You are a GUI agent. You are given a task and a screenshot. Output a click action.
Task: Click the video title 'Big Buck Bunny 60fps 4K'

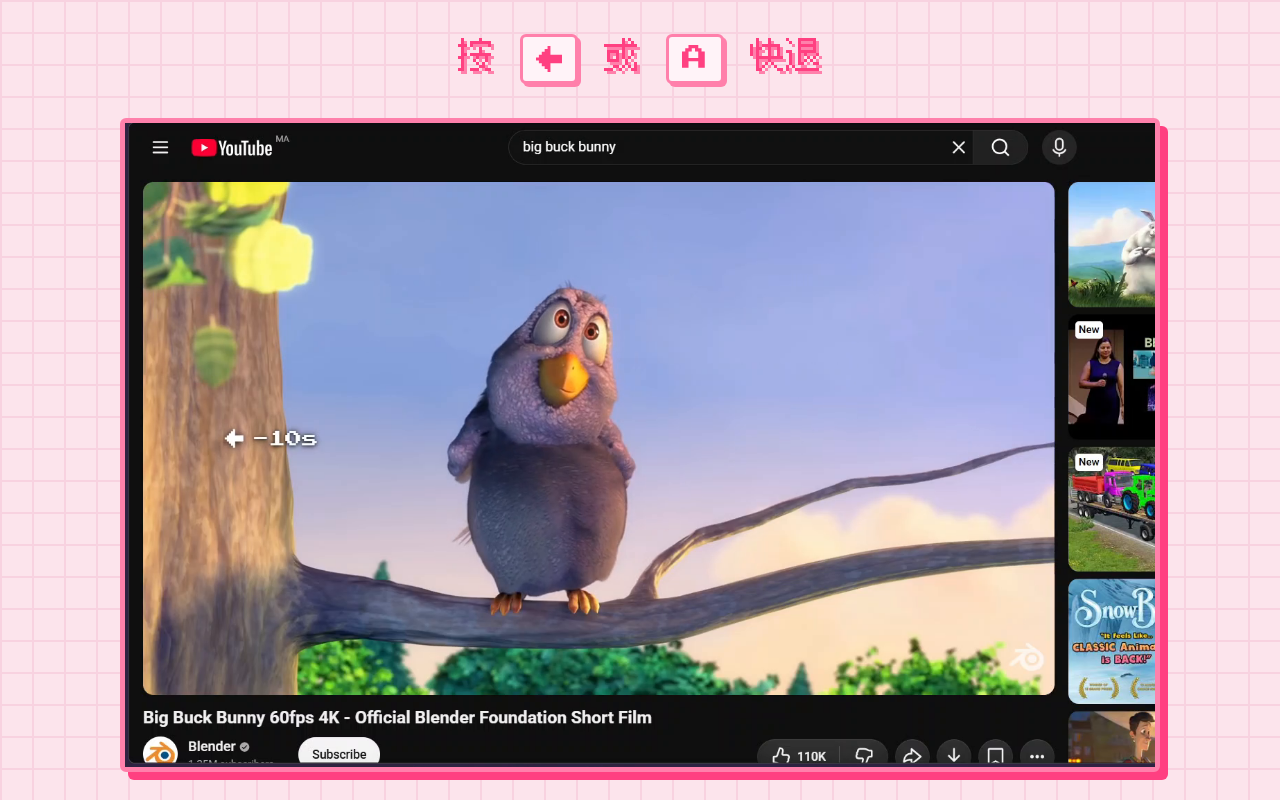[x=397, y=717]
